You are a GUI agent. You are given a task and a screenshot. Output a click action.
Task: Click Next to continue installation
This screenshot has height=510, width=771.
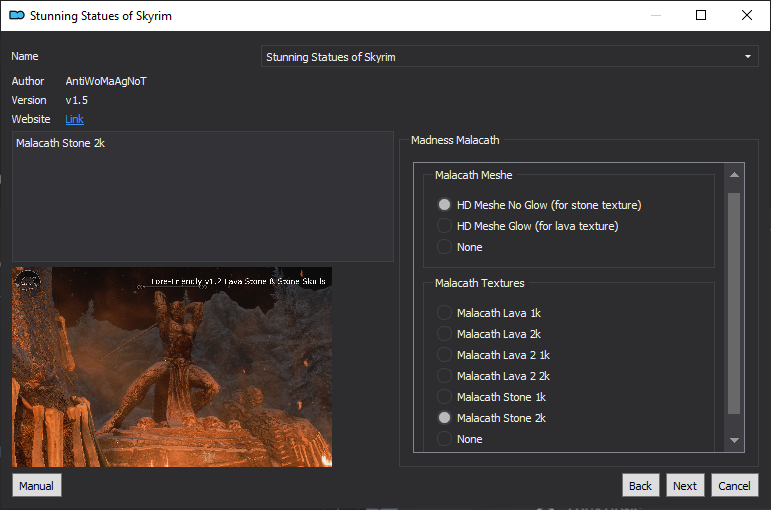[x=685, y=485]
